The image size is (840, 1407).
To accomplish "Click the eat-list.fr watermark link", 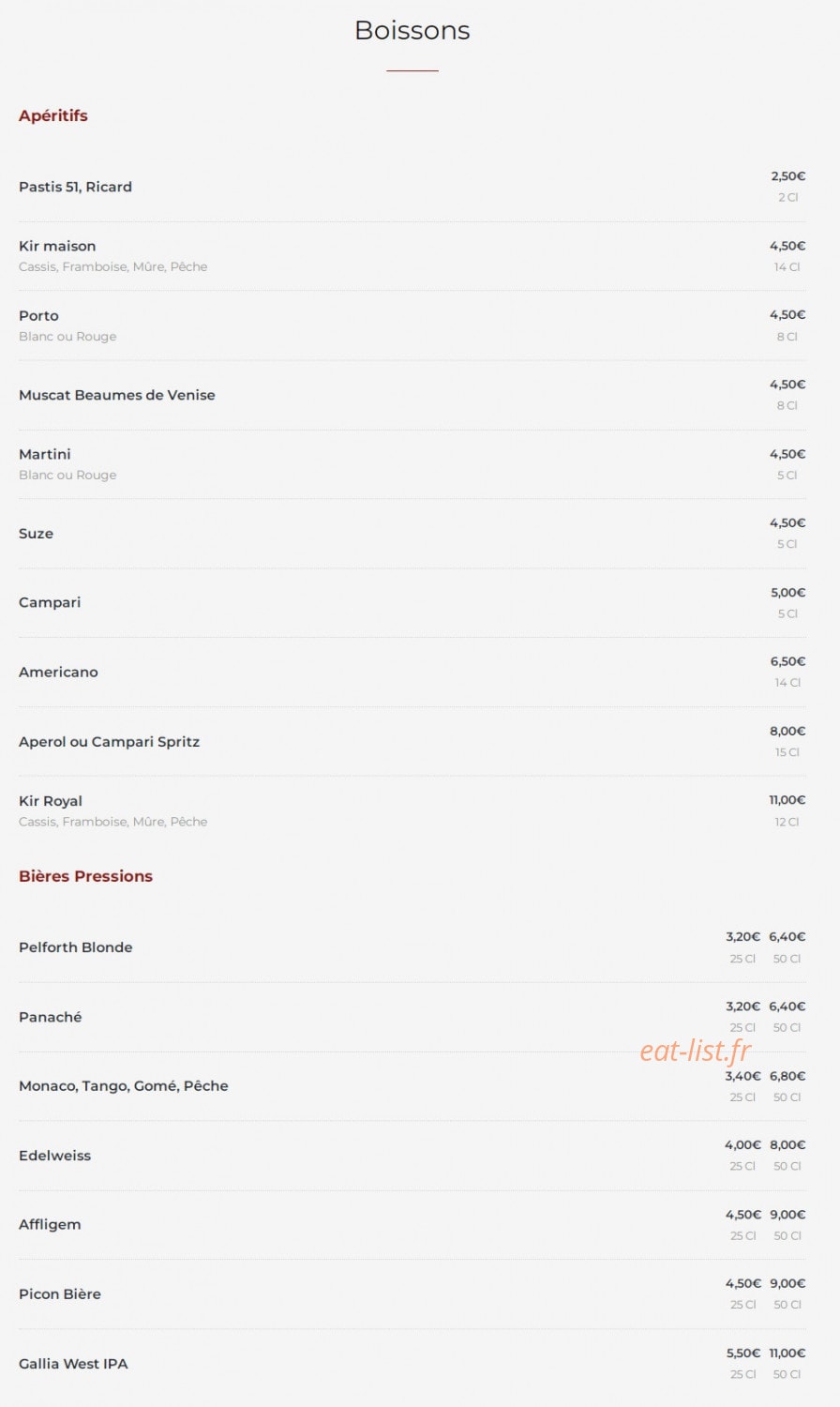I will click(696, 1051).
